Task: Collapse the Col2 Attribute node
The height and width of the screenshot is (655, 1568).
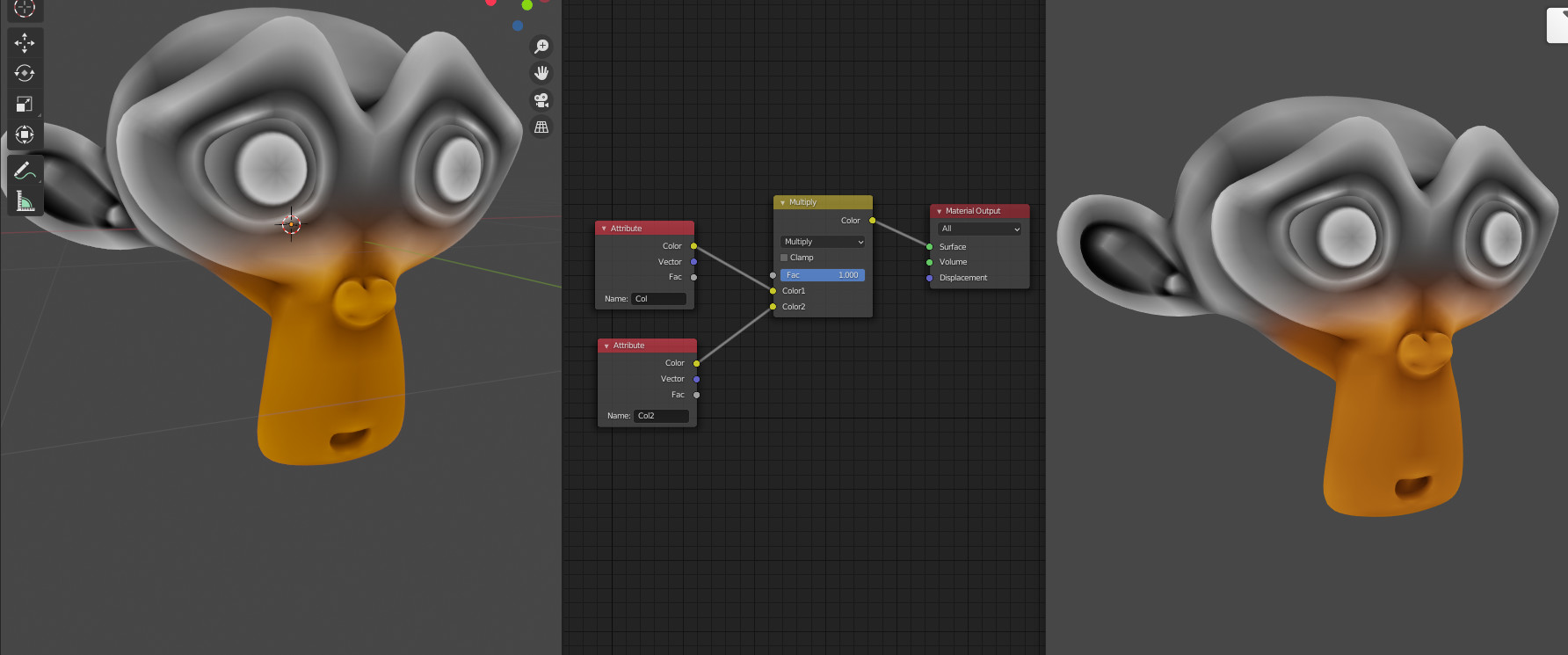Action: coord(606,346)
